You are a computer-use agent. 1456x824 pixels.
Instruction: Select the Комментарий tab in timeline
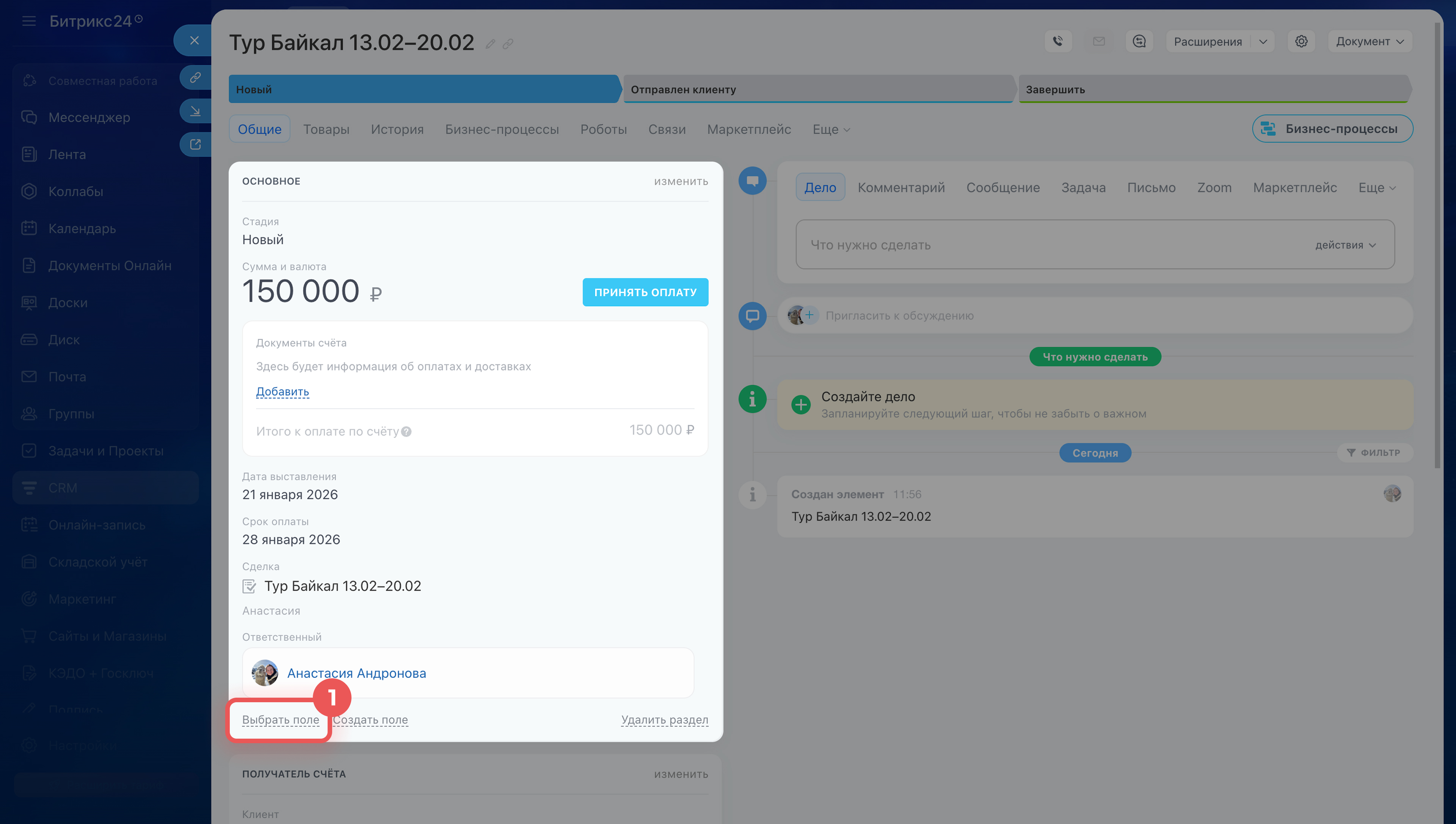[x=901, y=187]
